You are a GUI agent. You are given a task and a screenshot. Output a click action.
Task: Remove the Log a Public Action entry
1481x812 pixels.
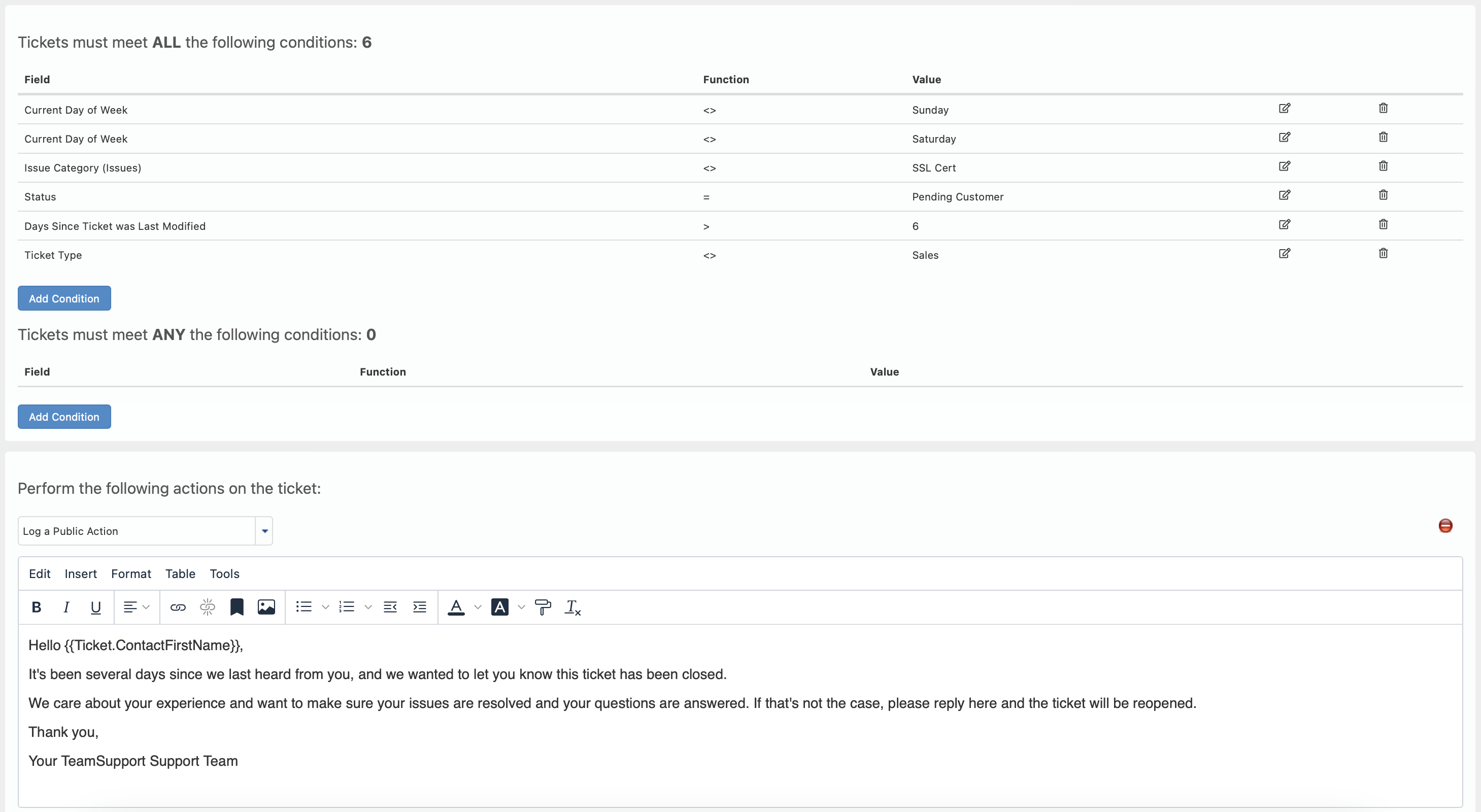(x=1445, y=526)
